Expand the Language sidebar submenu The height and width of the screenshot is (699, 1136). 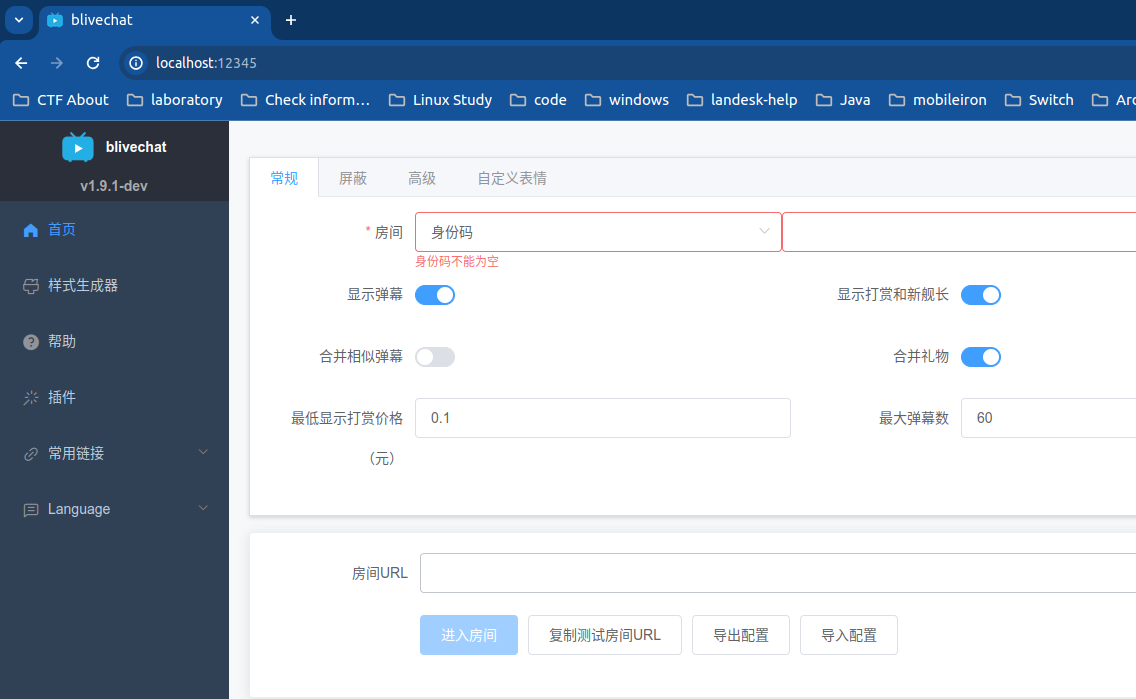click(203, 509)
